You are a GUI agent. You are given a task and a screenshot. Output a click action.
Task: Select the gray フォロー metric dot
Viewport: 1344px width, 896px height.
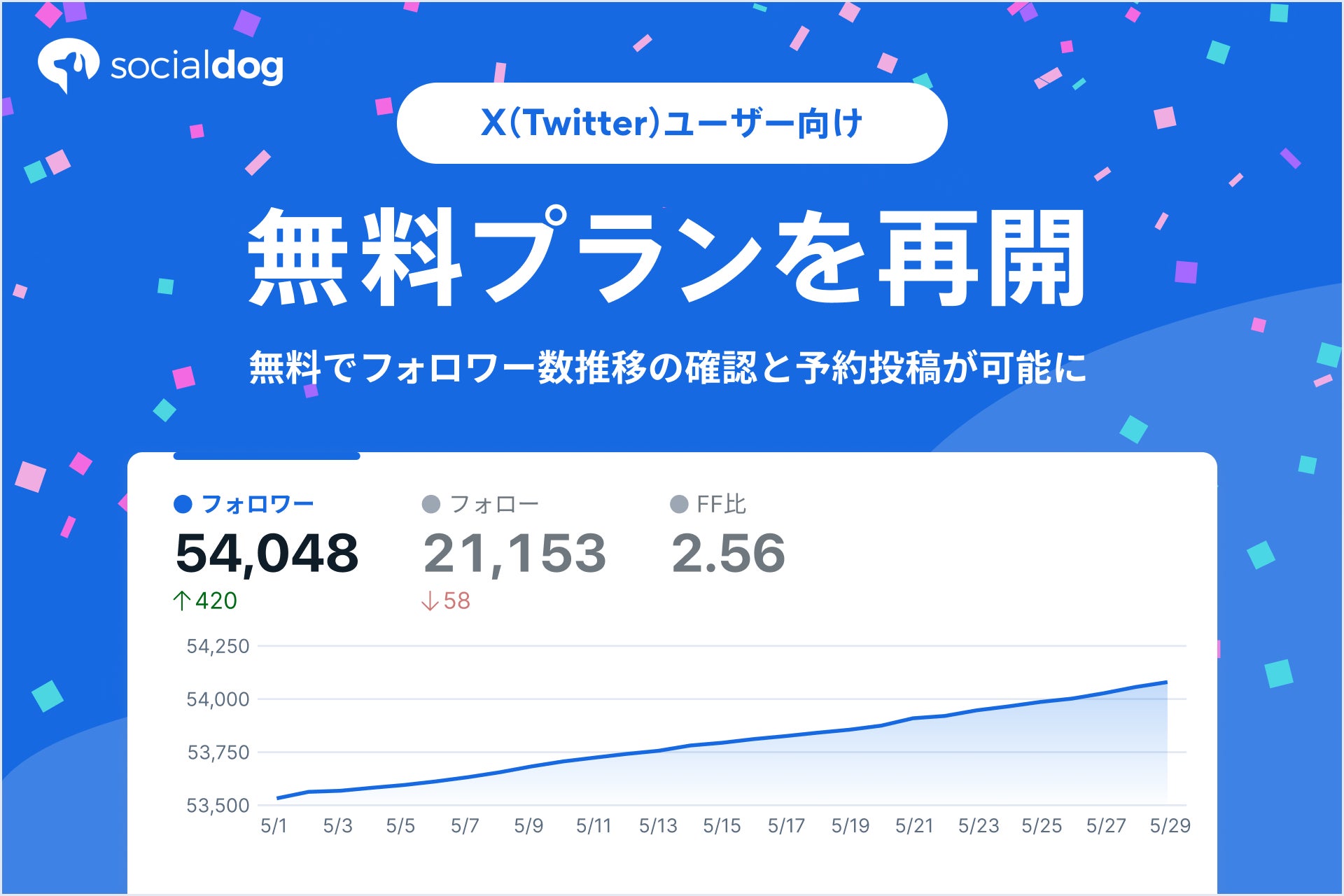tap(431, 504)
